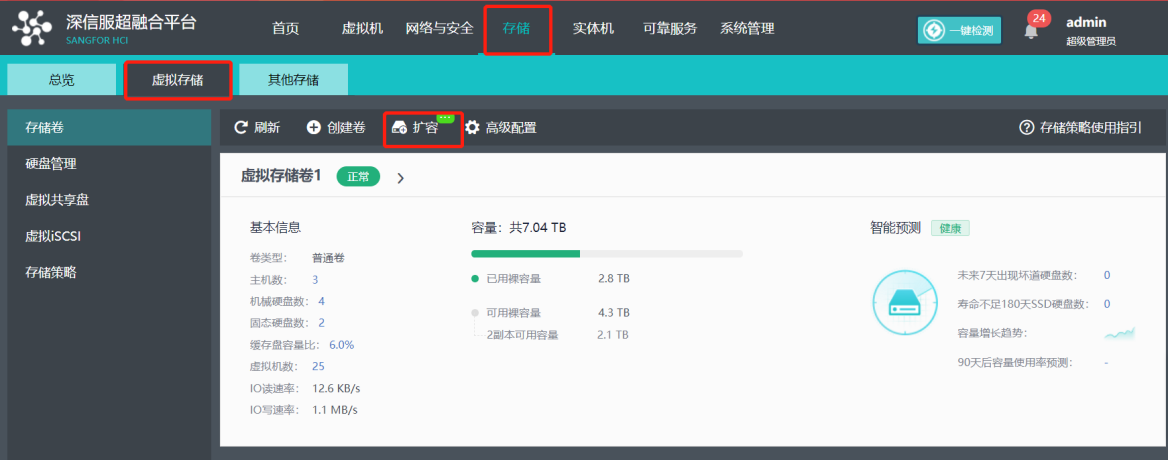
Task: Click the 一键检测 one-click detection button
Action: [959, 30]
